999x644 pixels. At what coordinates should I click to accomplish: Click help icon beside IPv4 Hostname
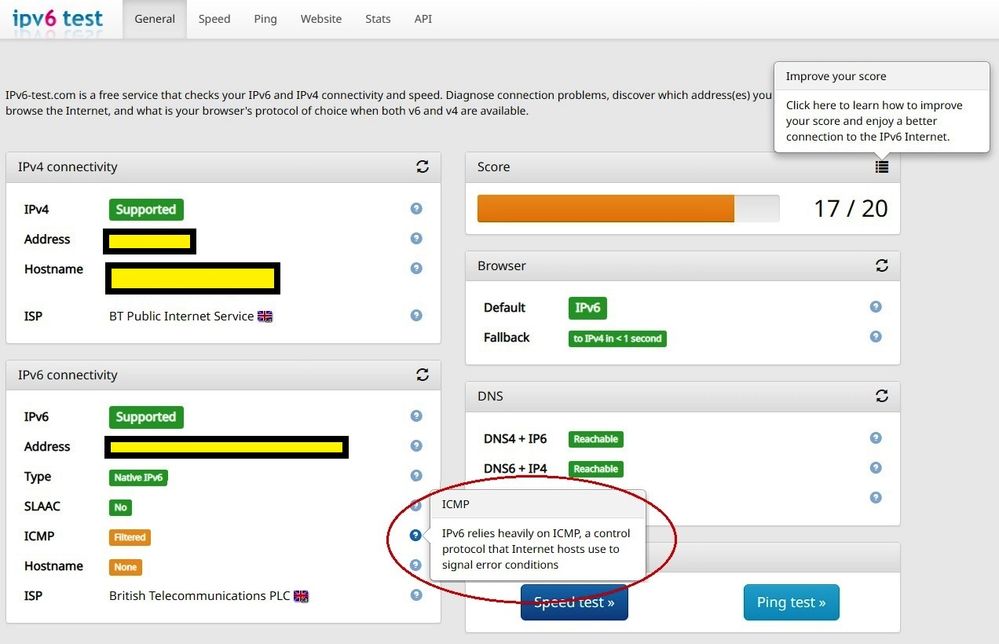[x=416, y=269]
